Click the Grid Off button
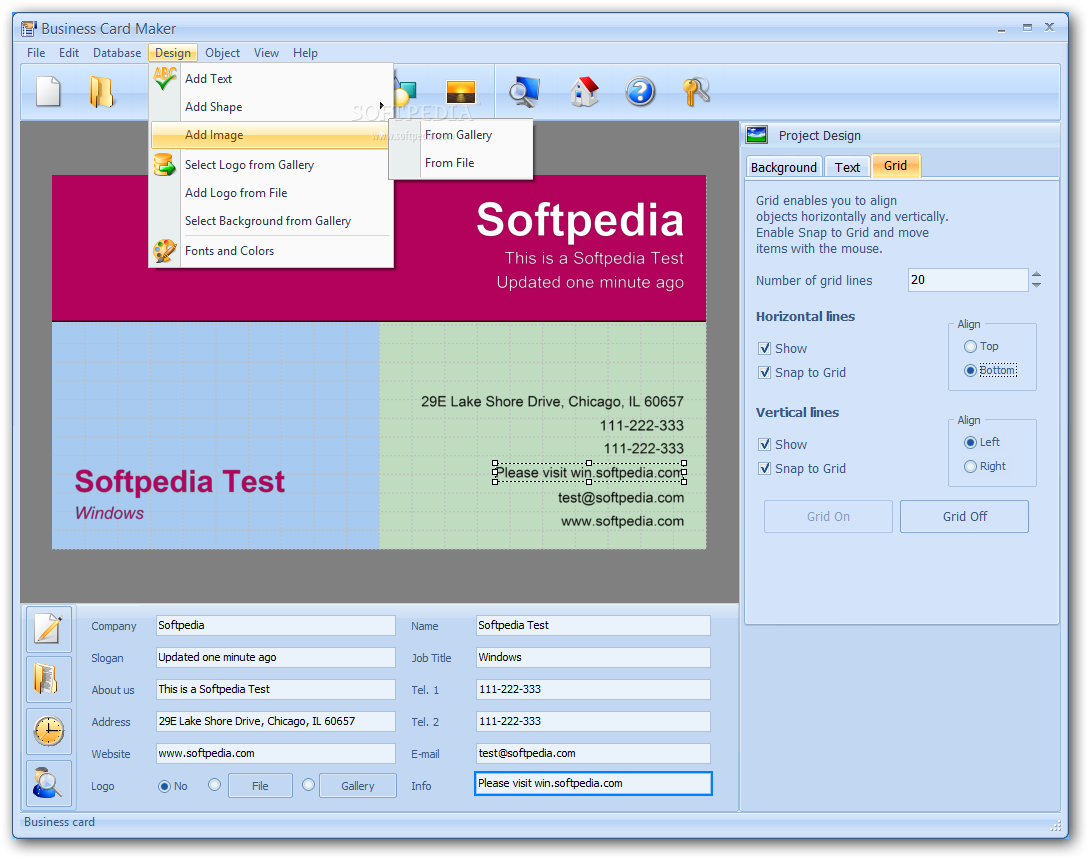1089x859 pixels. point(964,517)
